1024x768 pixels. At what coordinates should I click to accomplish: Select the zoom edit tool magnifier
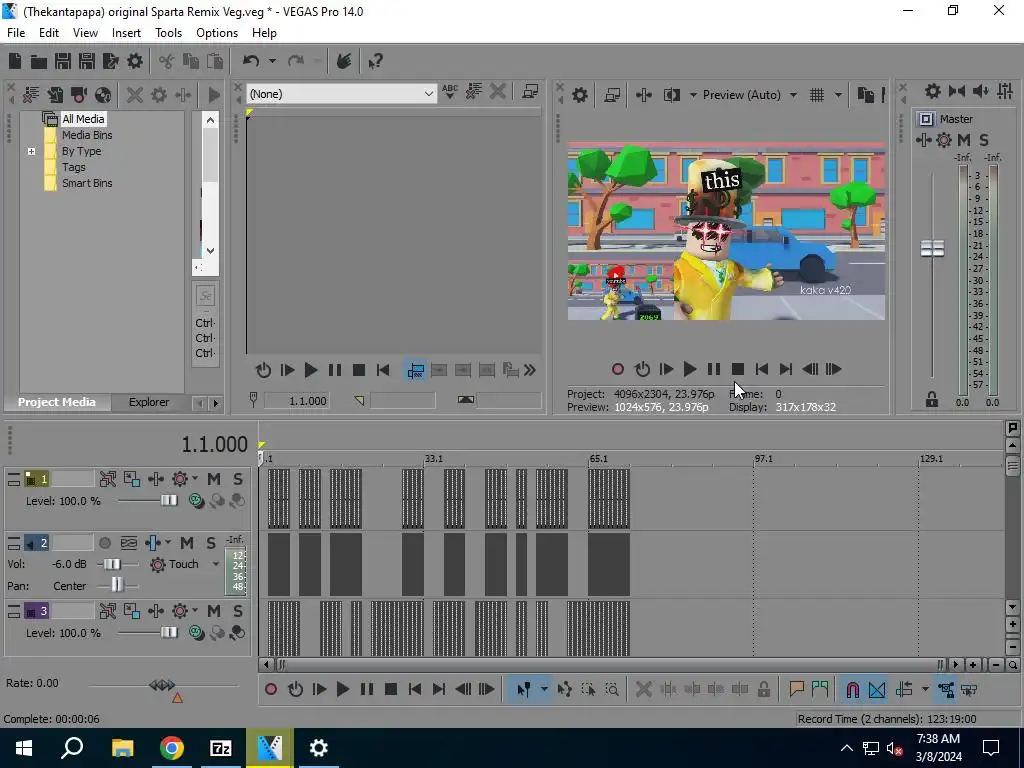[612, 690]
